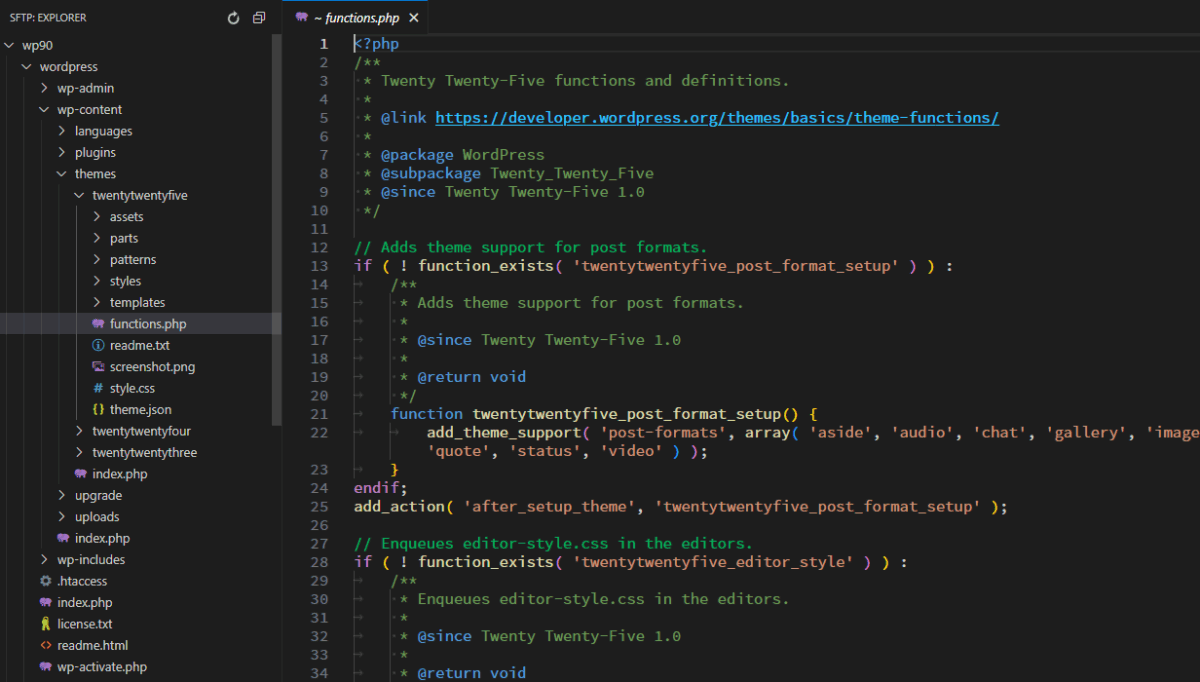Expand the upgrade folder
Screen dimensions: 1200x682
click(63, 495)
